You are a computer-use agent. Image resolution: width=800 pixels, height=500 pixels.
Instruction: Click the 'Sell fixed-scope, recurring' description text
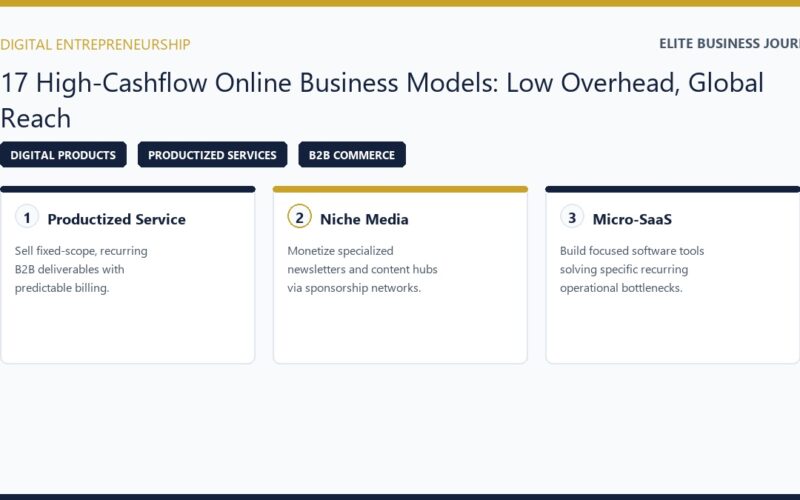click(81, 269)
